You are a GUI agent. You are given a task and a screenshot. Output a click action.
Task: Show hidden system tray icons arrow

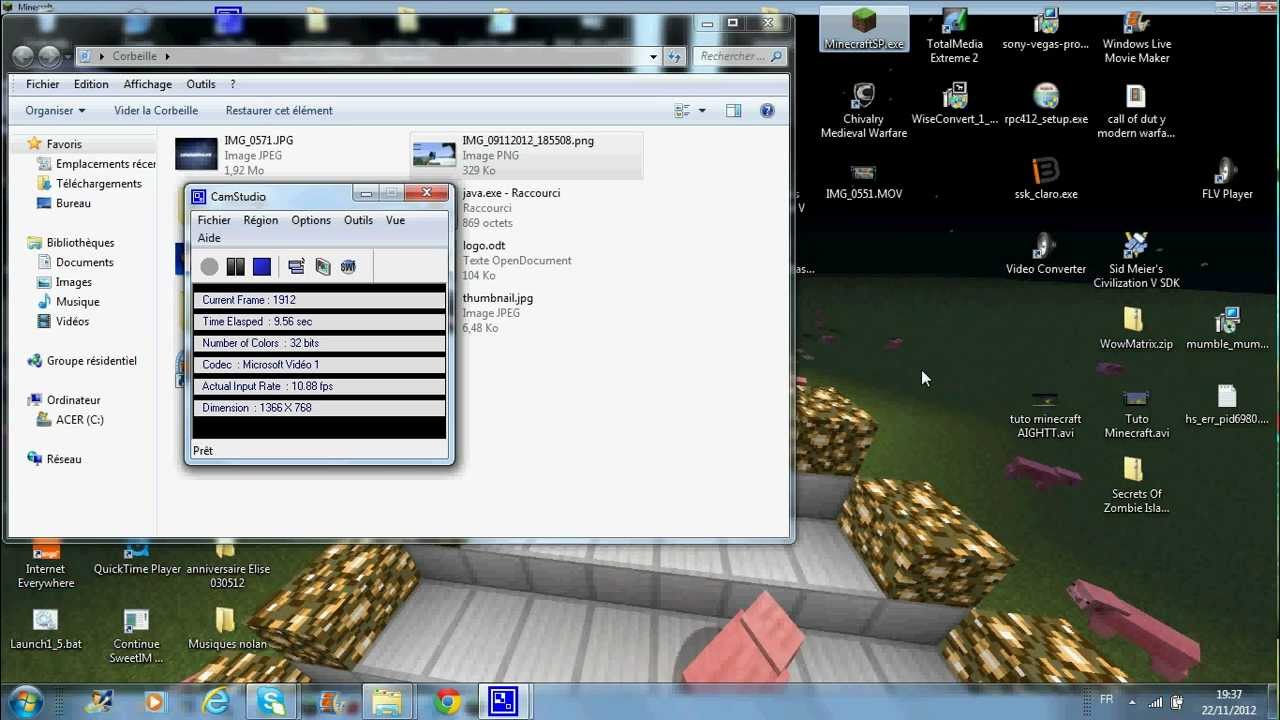pos(1132,701)
